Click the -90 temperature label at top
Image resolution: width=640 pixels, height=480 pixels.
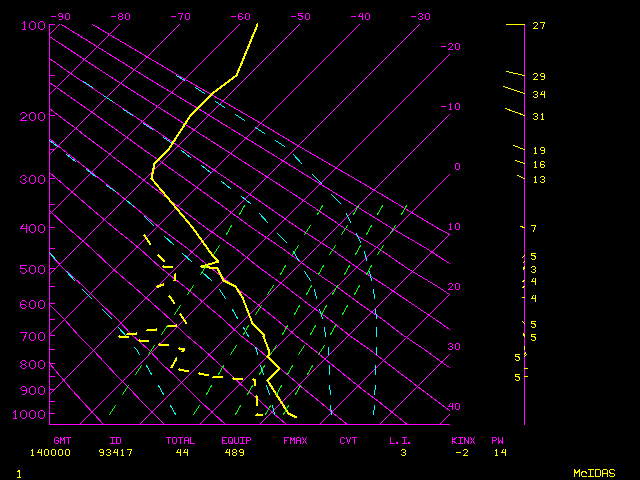coord(60,16)
